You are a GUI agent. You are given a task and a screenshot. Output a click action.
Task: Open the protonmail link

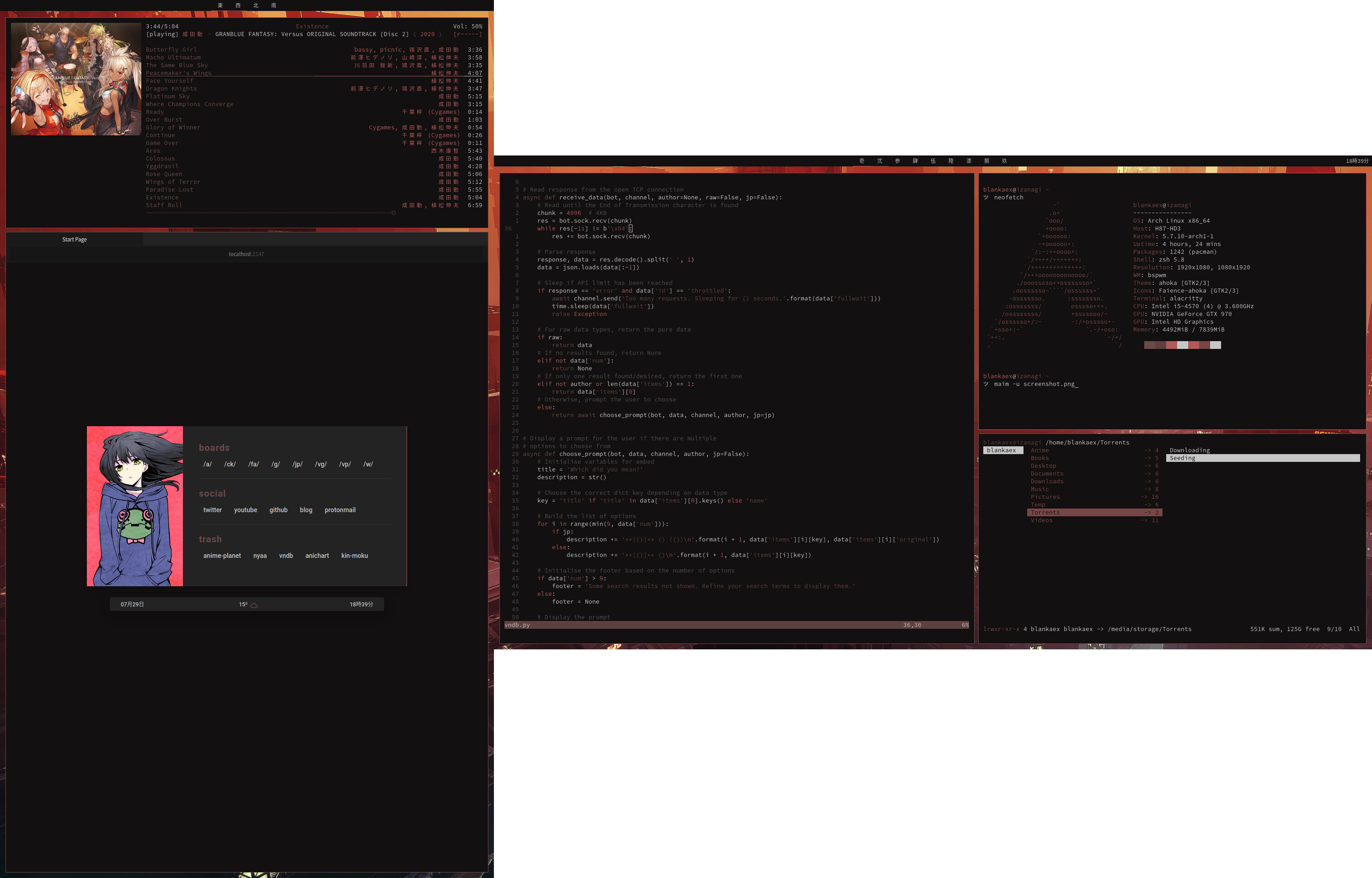pyautogui.click(x=340, y=510)
